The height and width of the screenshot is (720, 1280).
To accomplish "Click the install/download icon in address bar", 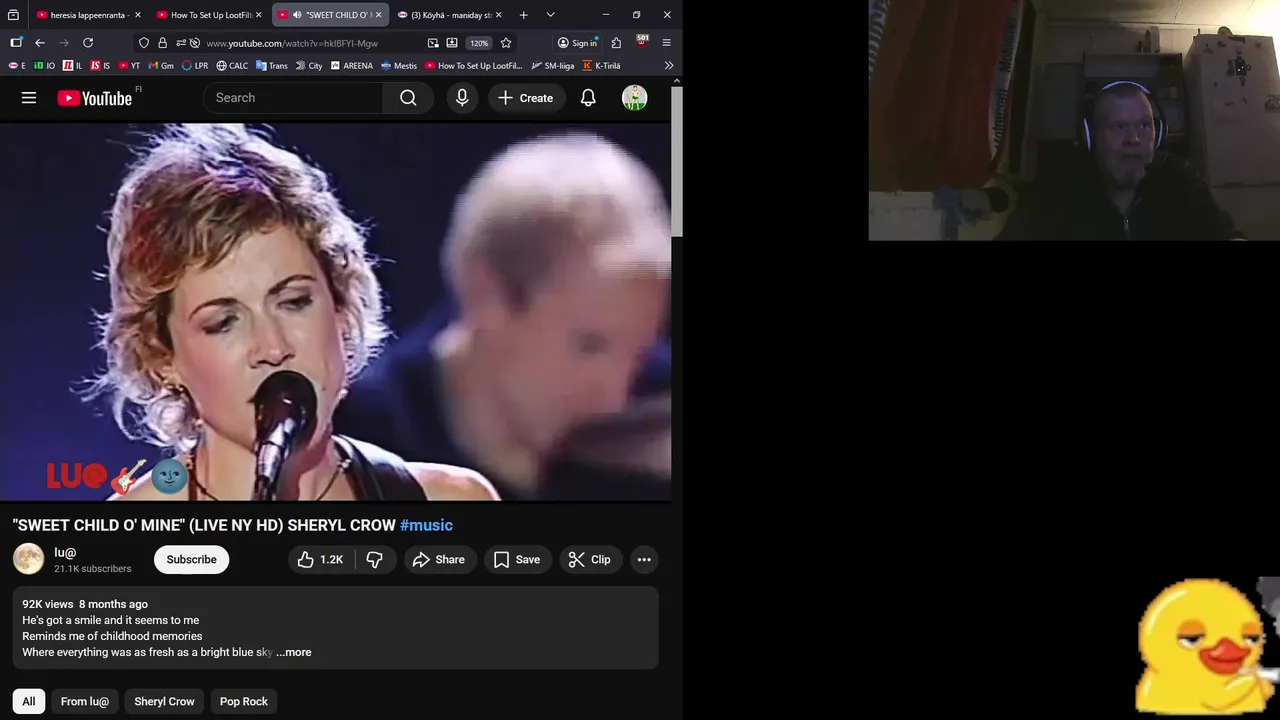I will tap(452, 43).
